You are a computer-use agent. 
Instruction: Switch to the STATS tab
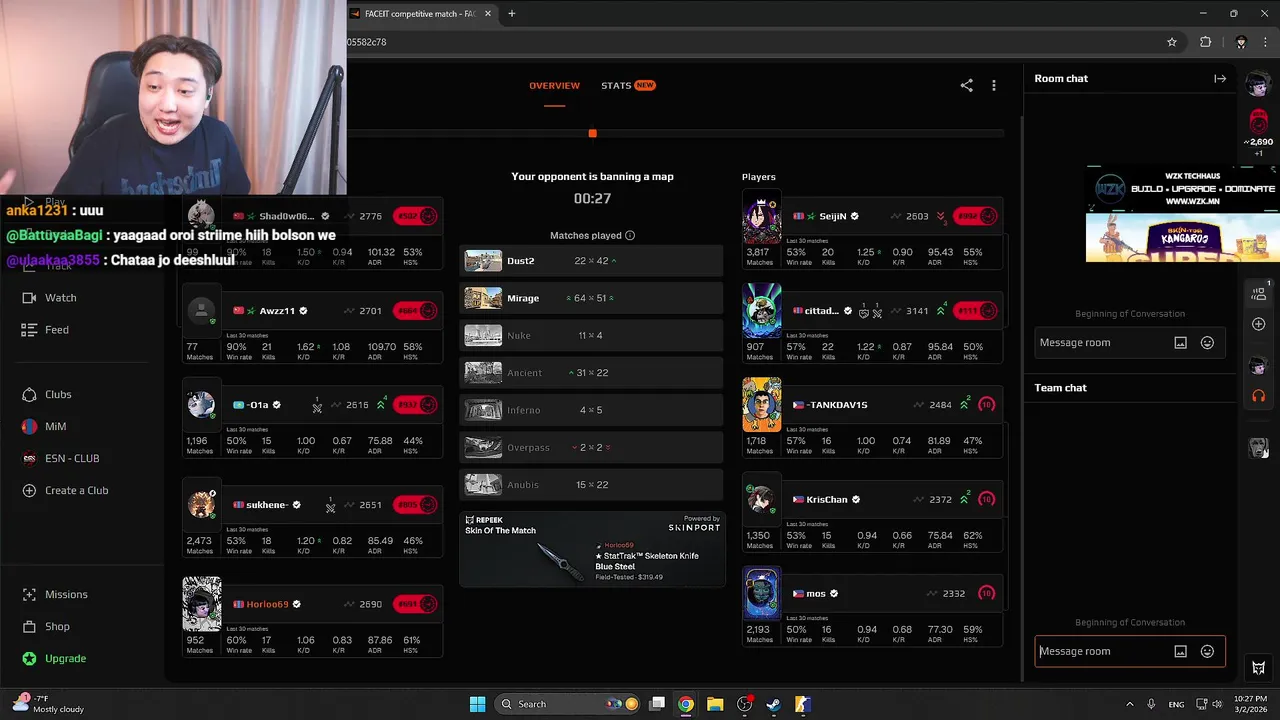(x=627, y=86)
